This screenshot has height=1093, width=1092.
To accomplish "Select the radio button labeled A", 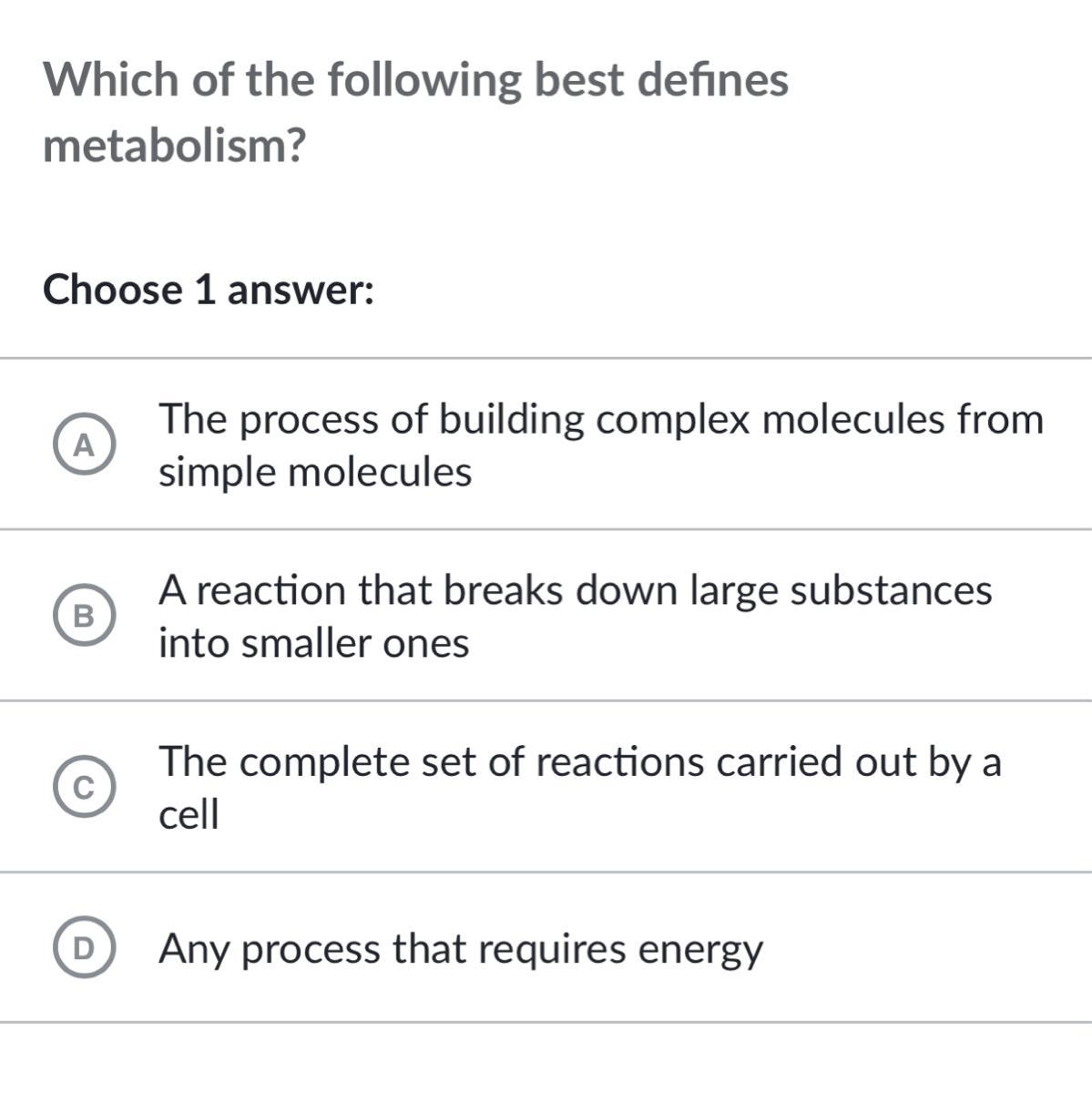I will pos(84,446).
